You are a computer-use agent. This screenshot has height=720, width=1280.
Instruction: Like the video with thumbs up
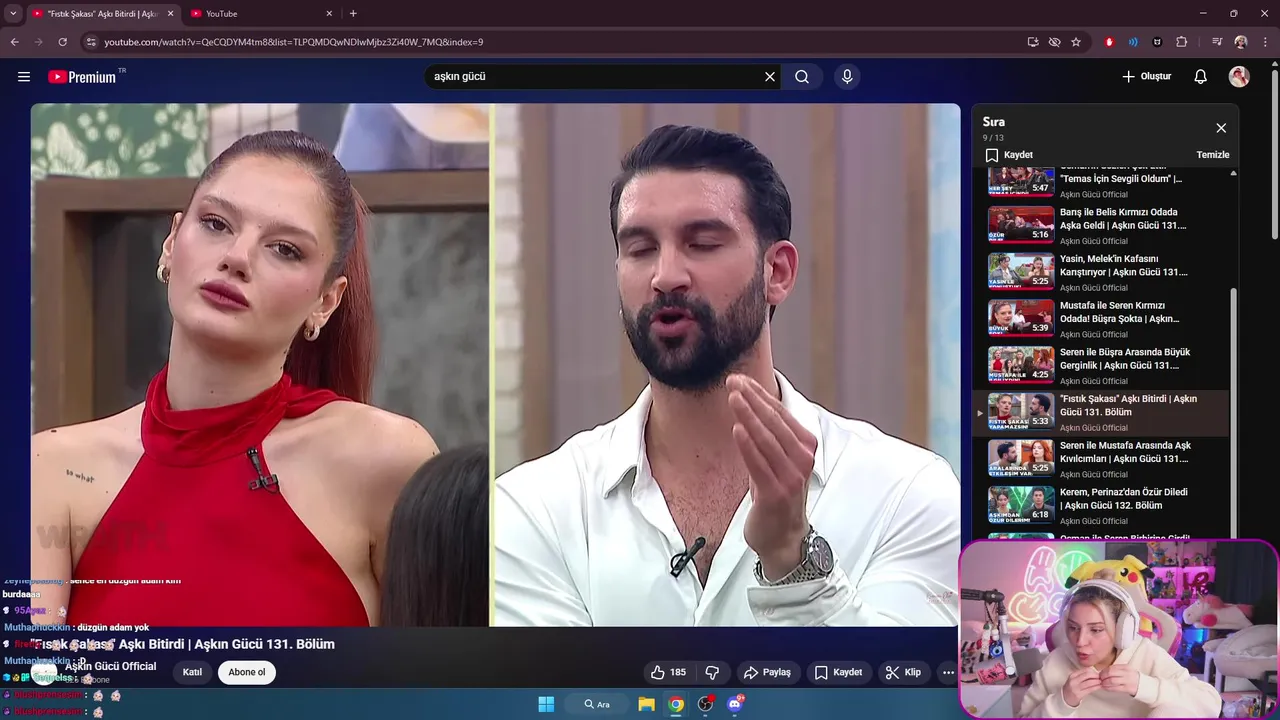click(668, 673)
